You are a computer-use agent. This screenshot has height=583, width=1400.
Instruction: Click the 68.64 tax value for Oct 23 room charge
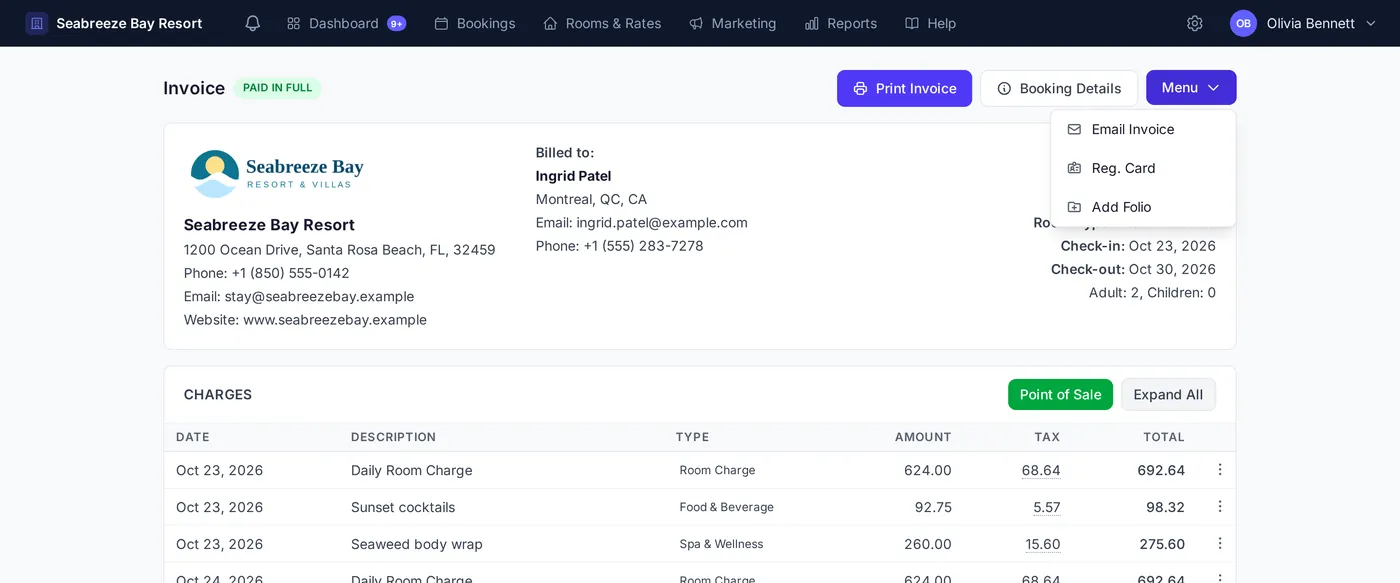[1041, 470]
